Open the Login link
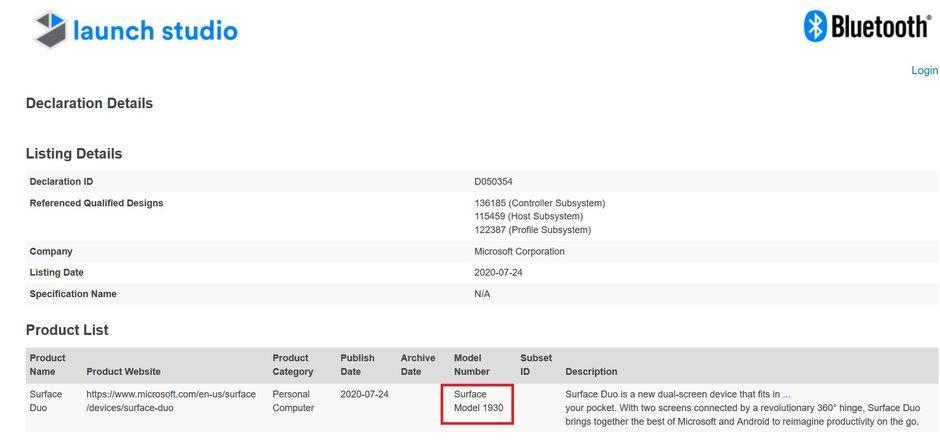This screenshot has height=441, width=940. (x=924, y=71)
